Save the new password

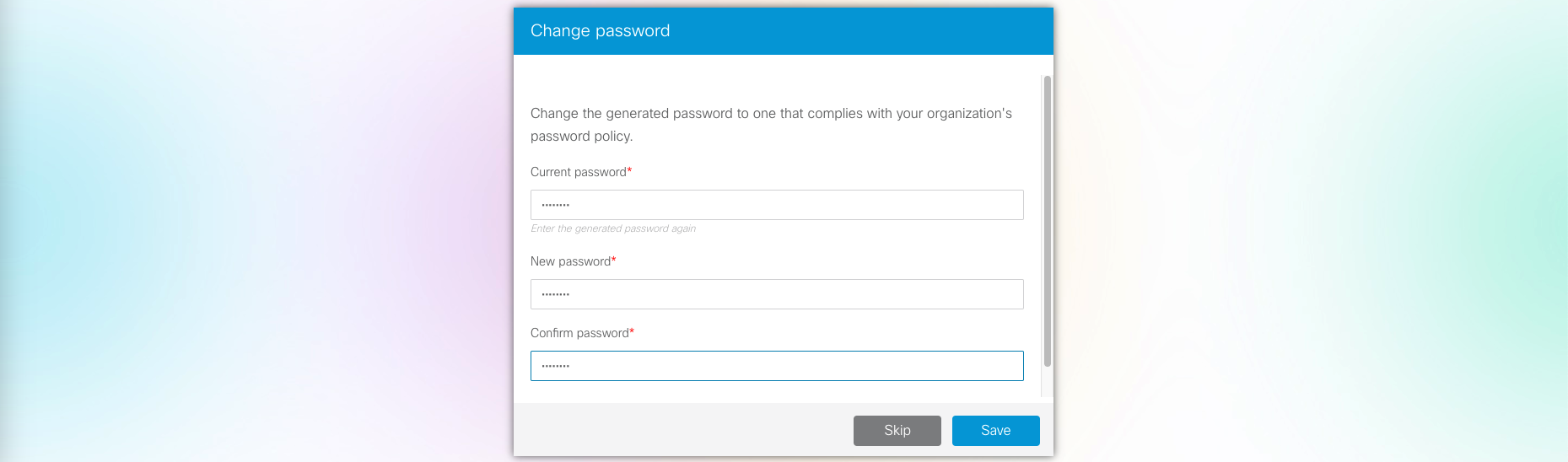[x=995, y=431]
